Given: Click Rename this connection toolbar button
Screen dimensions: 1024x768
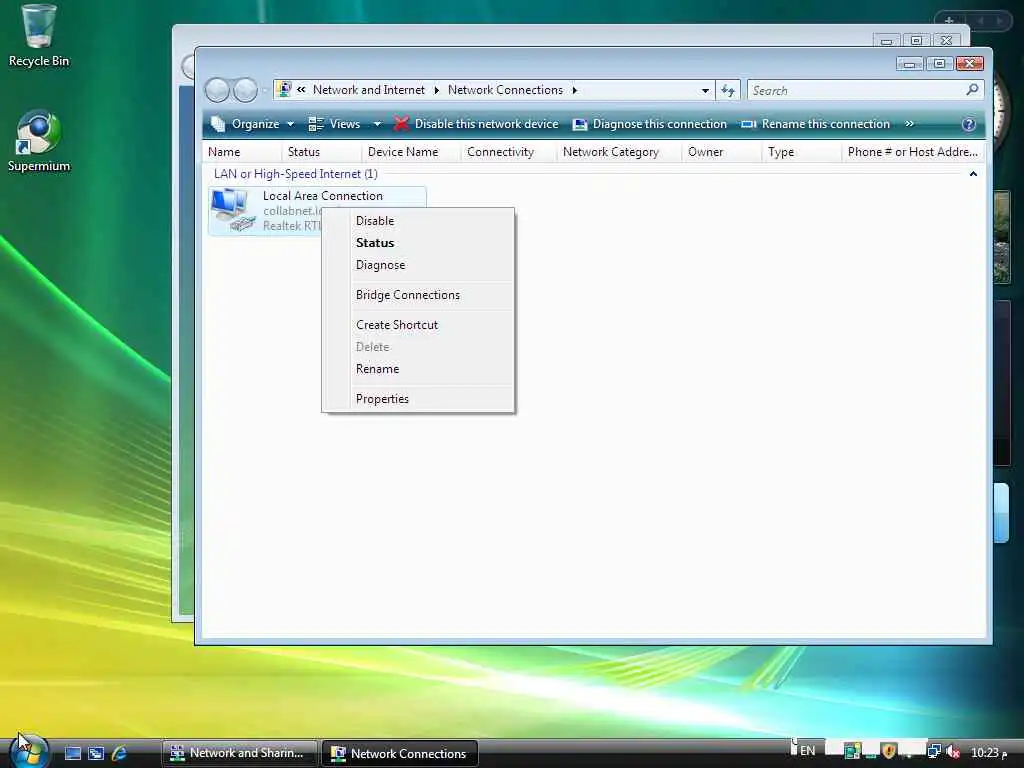Looking at the screenshot, I should [x=815, y=124].
